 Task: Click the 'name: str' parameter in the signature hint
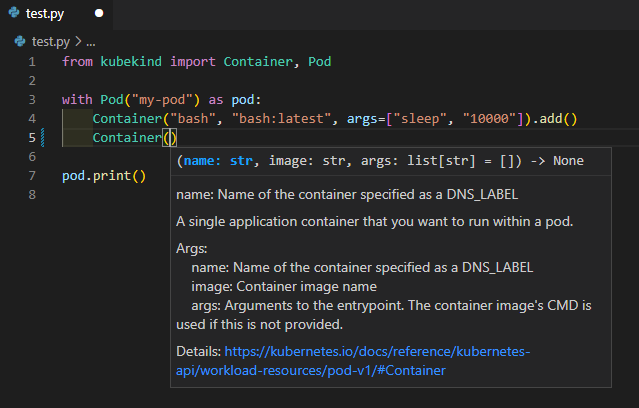click(x=214, y=160)
